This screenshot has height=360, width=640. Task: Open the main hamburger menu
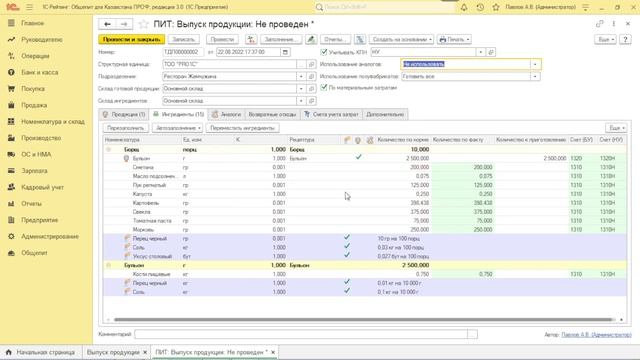coord(29,7)
